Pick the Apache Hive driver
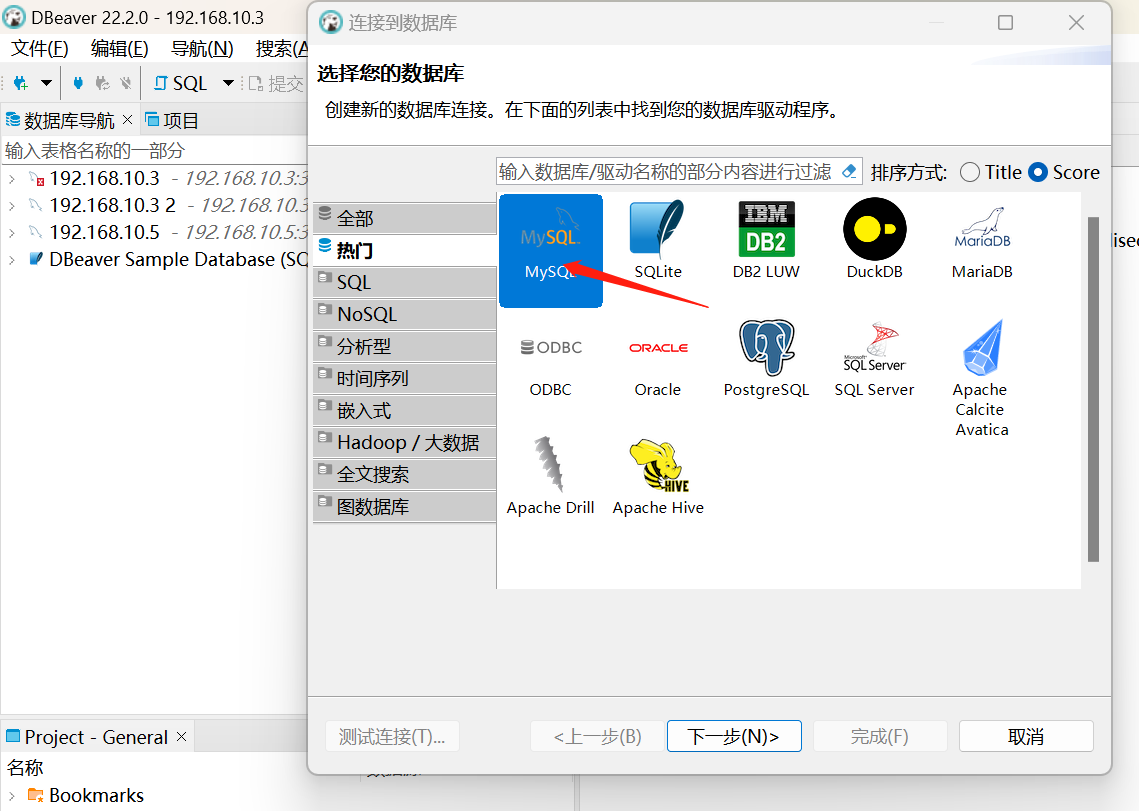Viewport: 1139px width, 811px height. tap(658, 477)
